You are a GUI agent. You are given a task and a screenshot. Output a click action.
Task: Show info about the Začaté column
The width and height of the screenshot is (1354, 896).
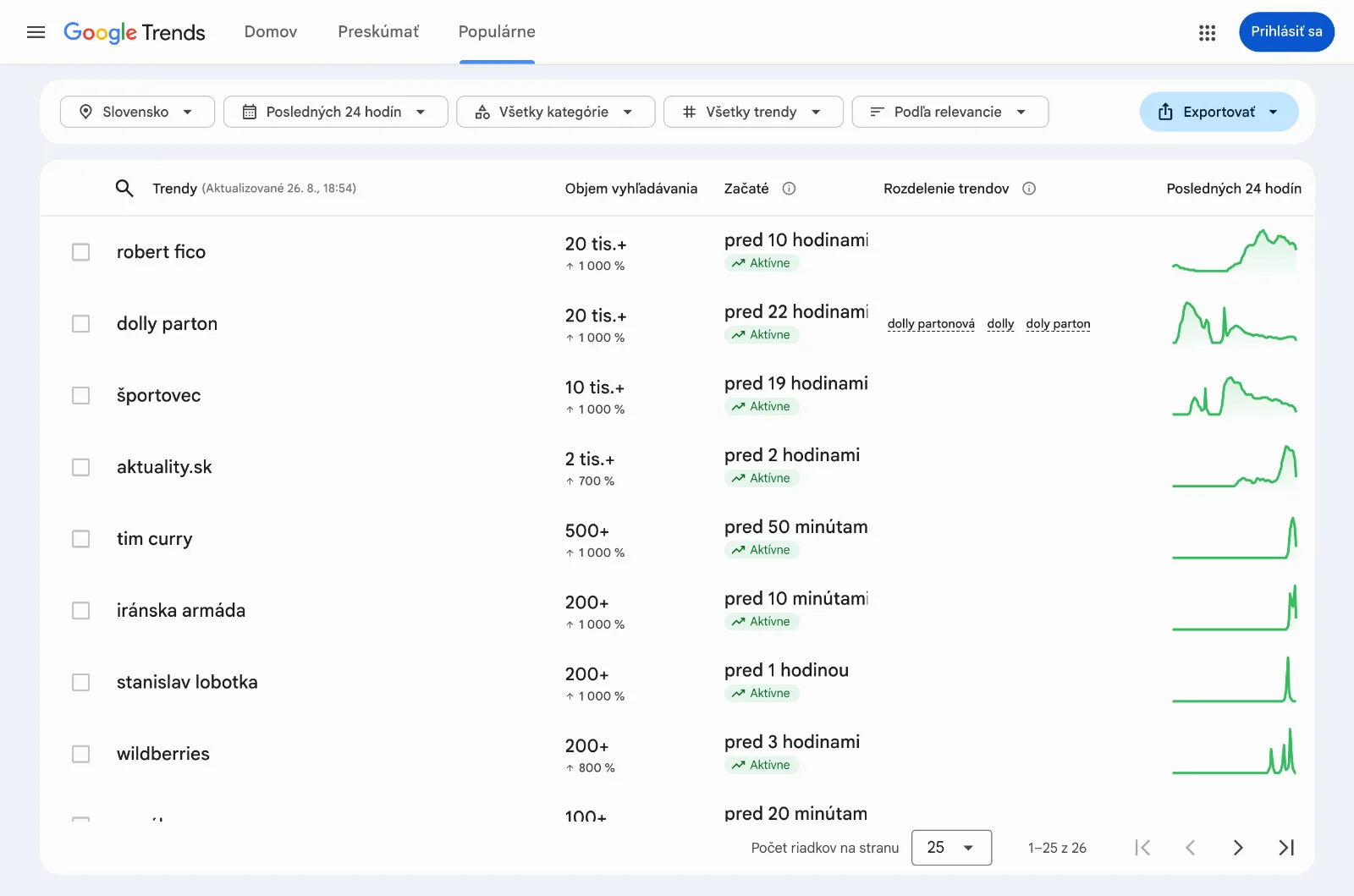(x=789, y=189)
